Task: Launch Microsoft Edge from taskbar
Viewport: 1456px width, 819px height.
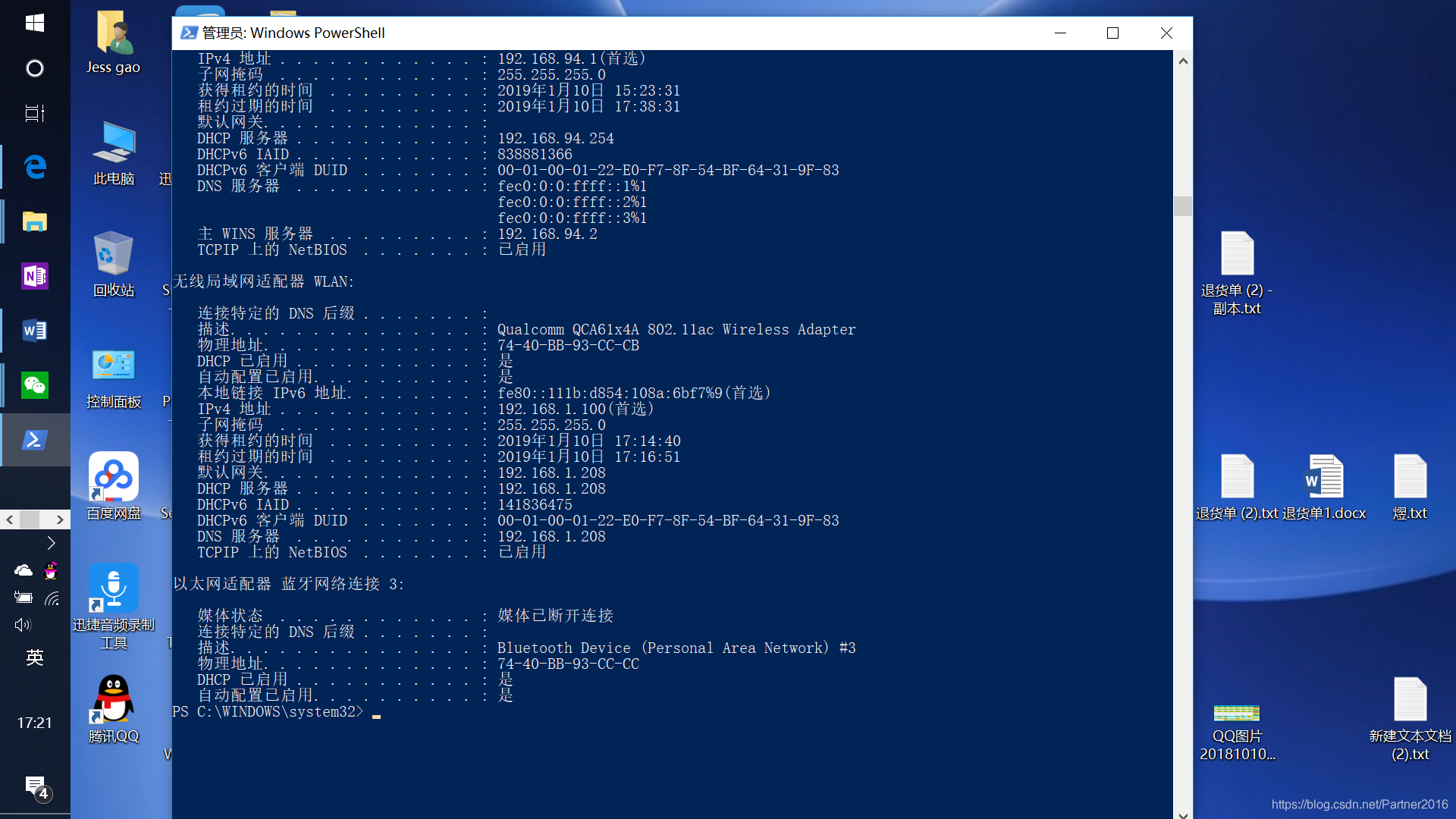Action: (x=35, y=166)
